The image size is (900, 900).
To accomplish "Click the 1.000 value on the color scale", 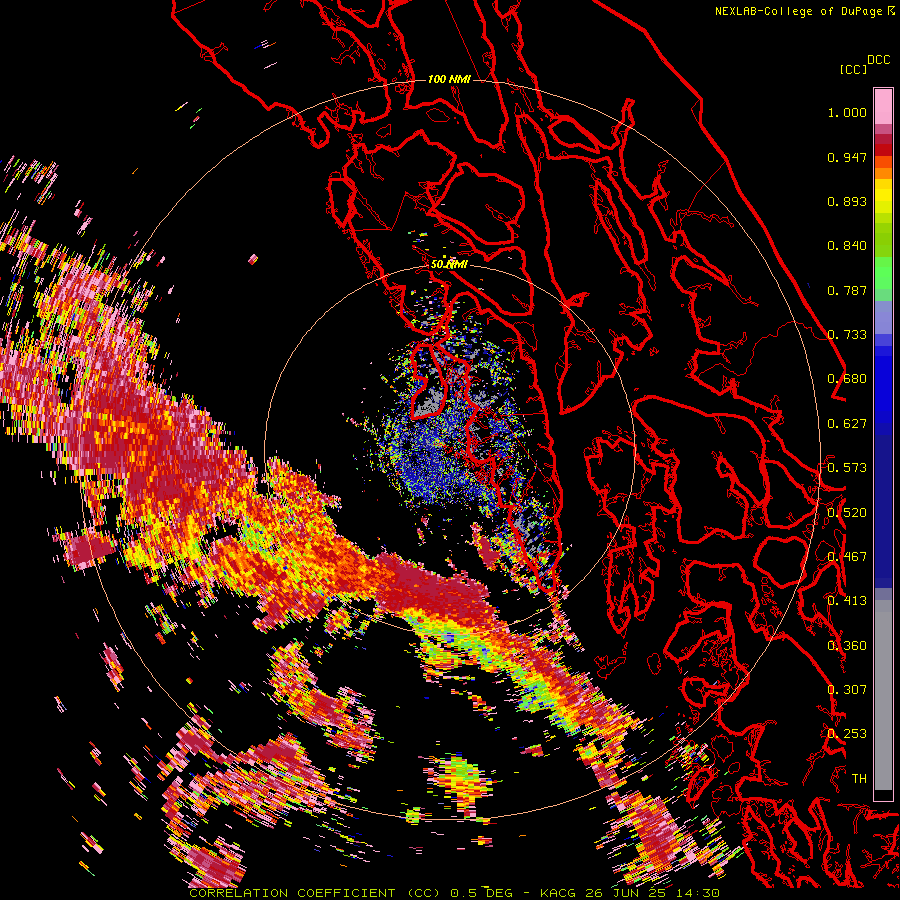I will [847, 112].
